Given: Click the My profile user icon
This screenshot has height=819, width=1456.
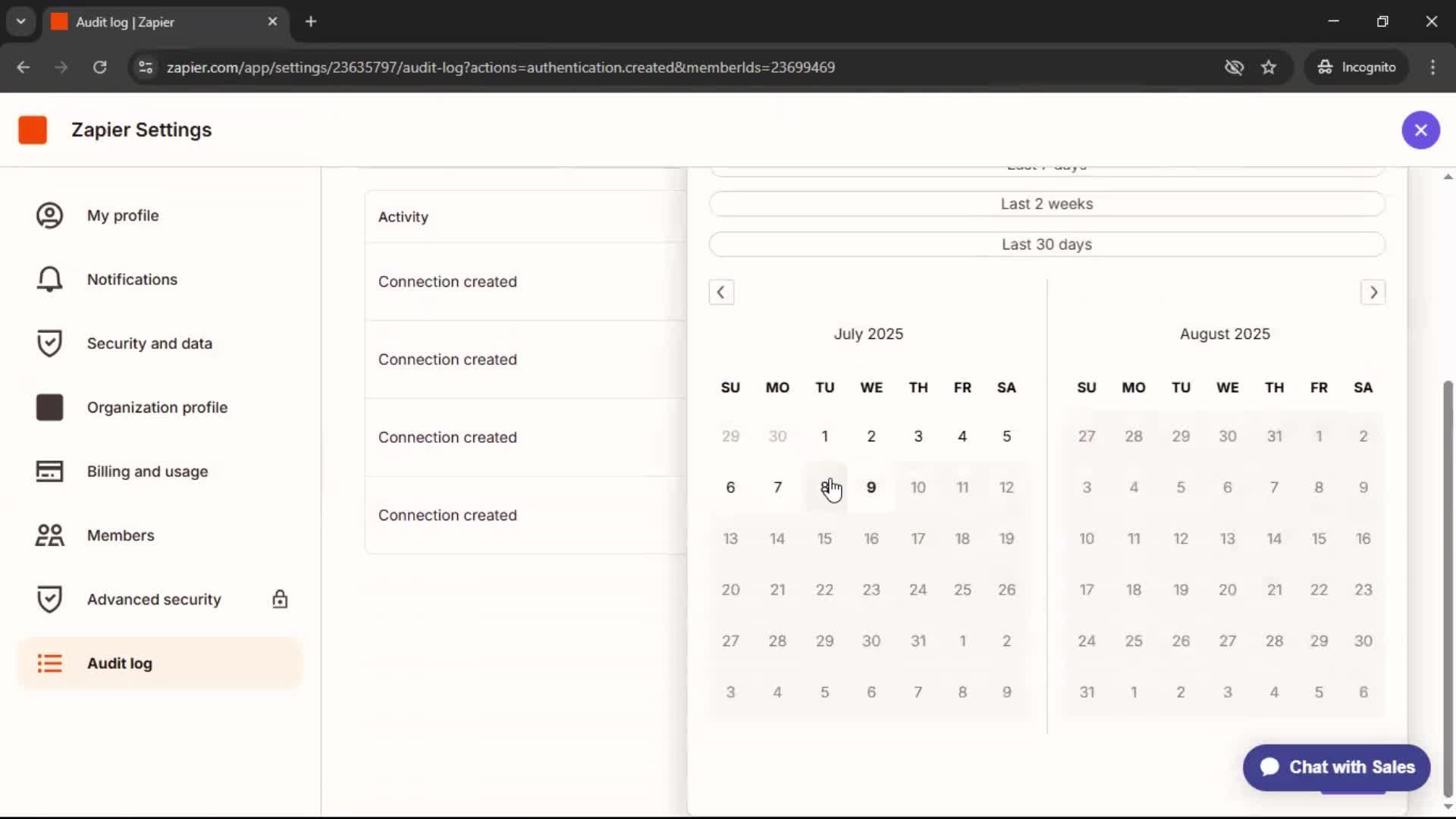Looking at the screenshot, I should point(49,215).
